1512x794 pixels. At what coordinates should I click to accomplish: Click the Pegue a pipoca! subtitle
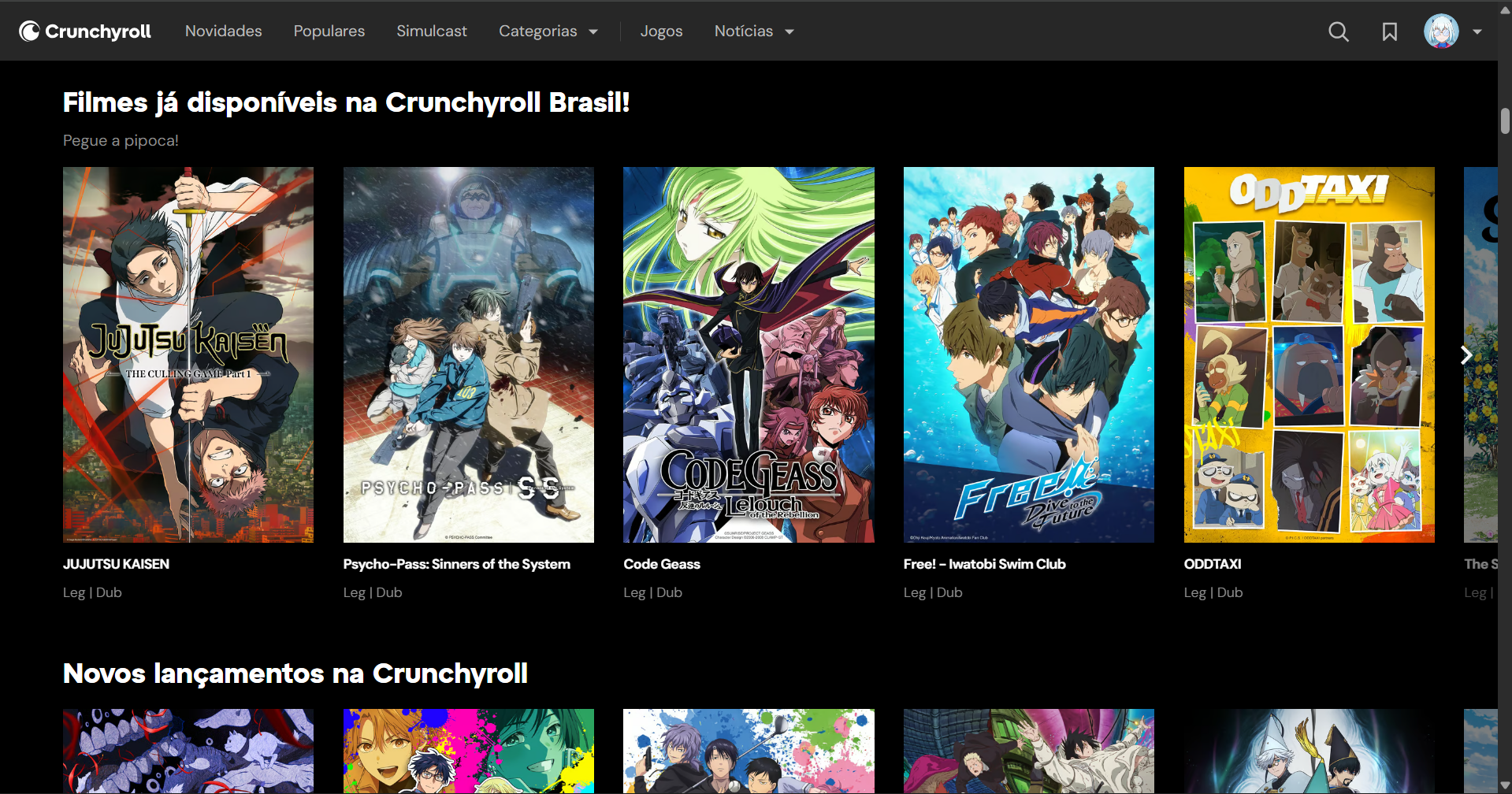click(121, 140)
